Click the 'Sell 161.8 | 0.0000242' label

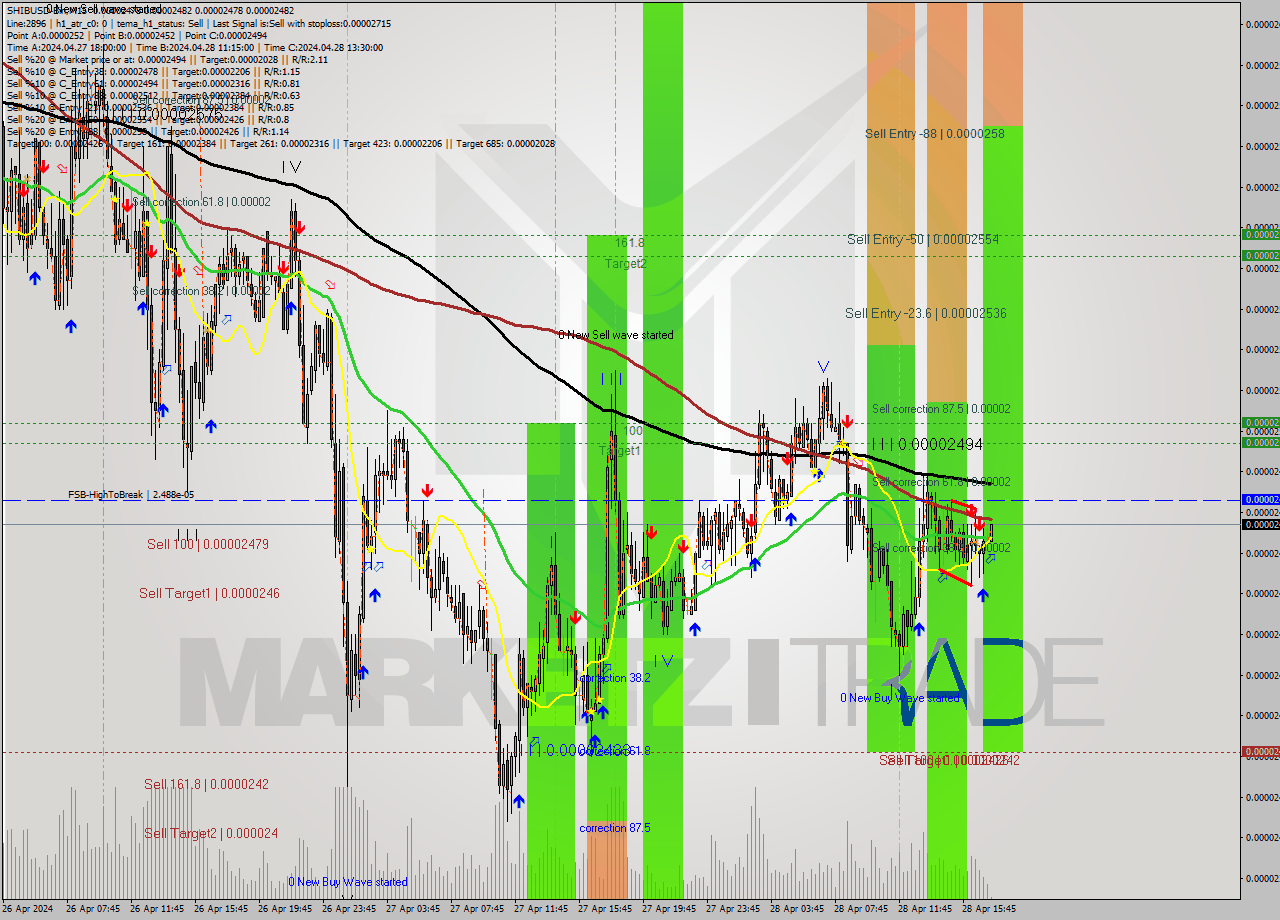click(x=206, y=784)
